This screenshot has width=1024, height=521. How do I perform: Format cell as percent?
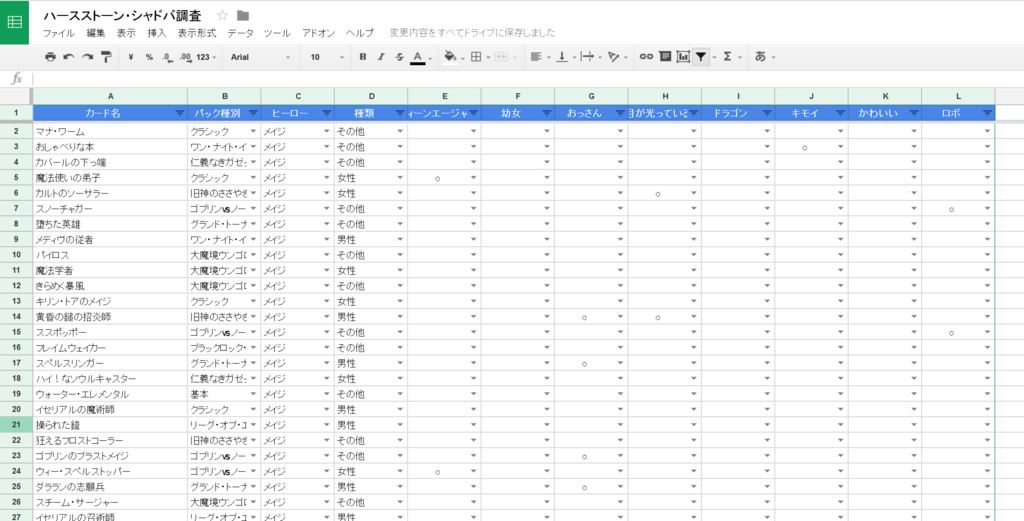click(149, 57)
